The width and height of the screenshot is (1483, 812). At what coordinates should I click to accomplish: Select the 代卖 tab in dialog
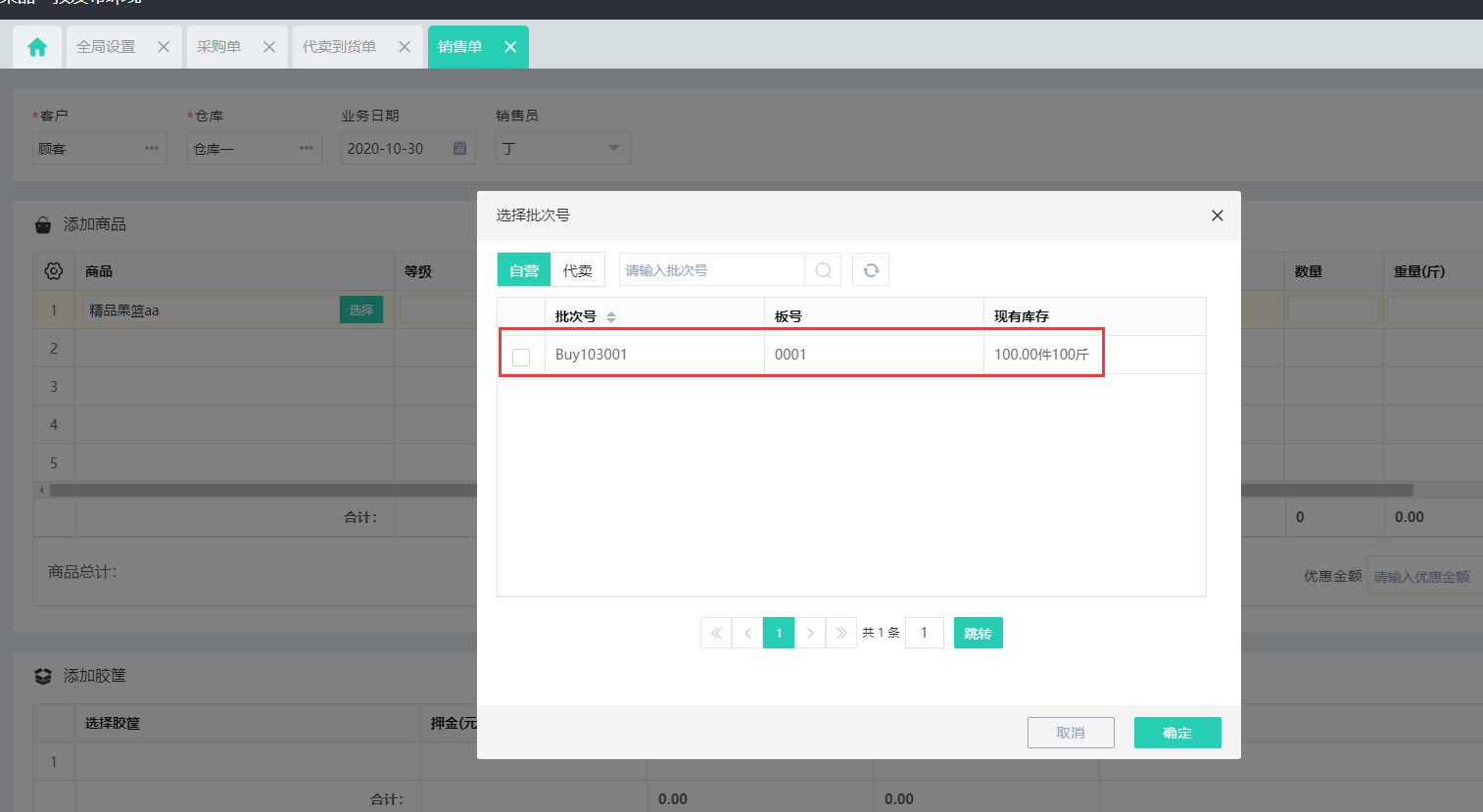[x=578, y=270]
